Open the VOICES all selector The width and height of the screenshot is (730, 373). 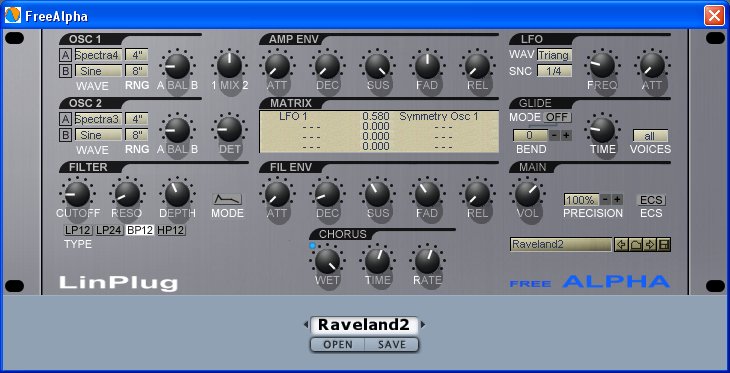click(x=650, y=136)
